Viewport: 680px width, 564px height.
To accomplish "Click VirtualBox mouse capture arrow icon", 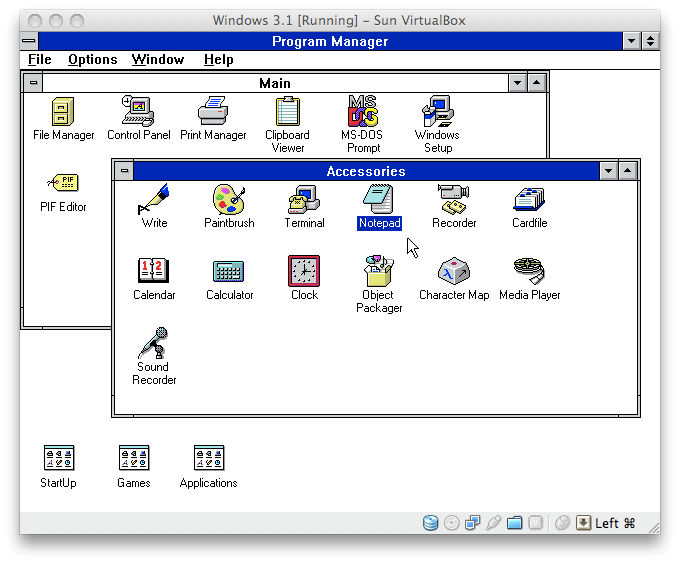I will [583, 523].
